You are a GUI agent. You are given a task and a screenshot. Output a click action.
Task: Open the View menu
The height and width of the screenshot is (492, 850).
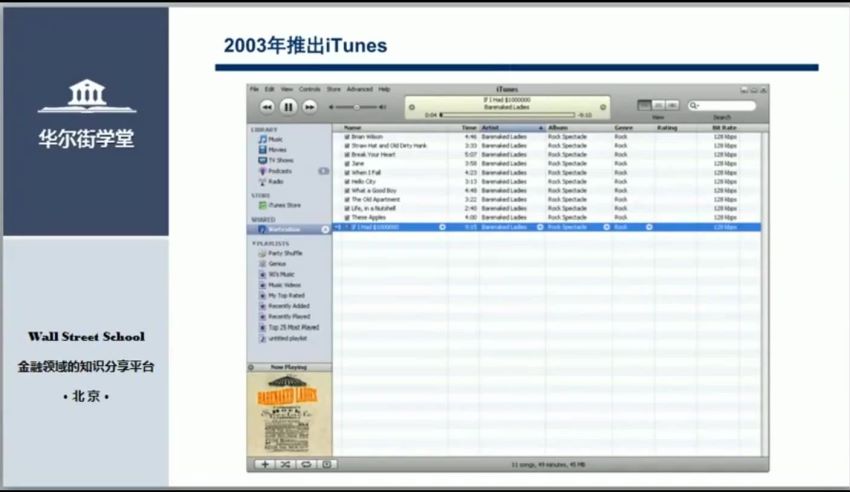tap(287, 89)
